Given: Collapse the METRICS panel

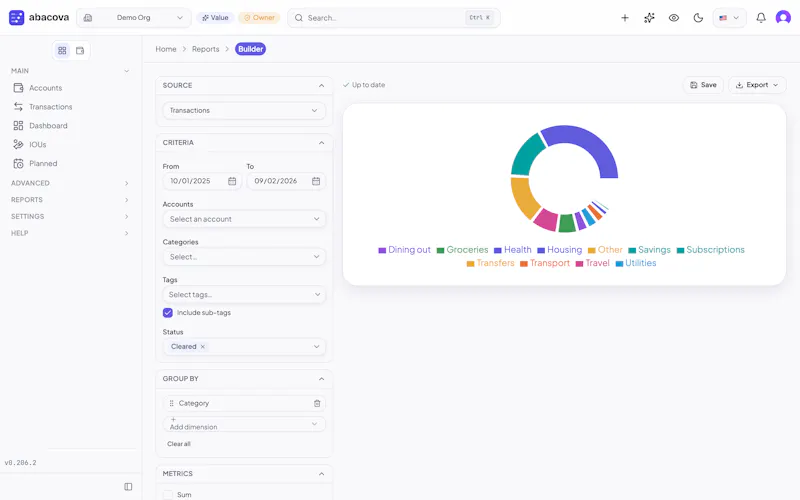Looking at the screenshot, I should tap(321, 474).
